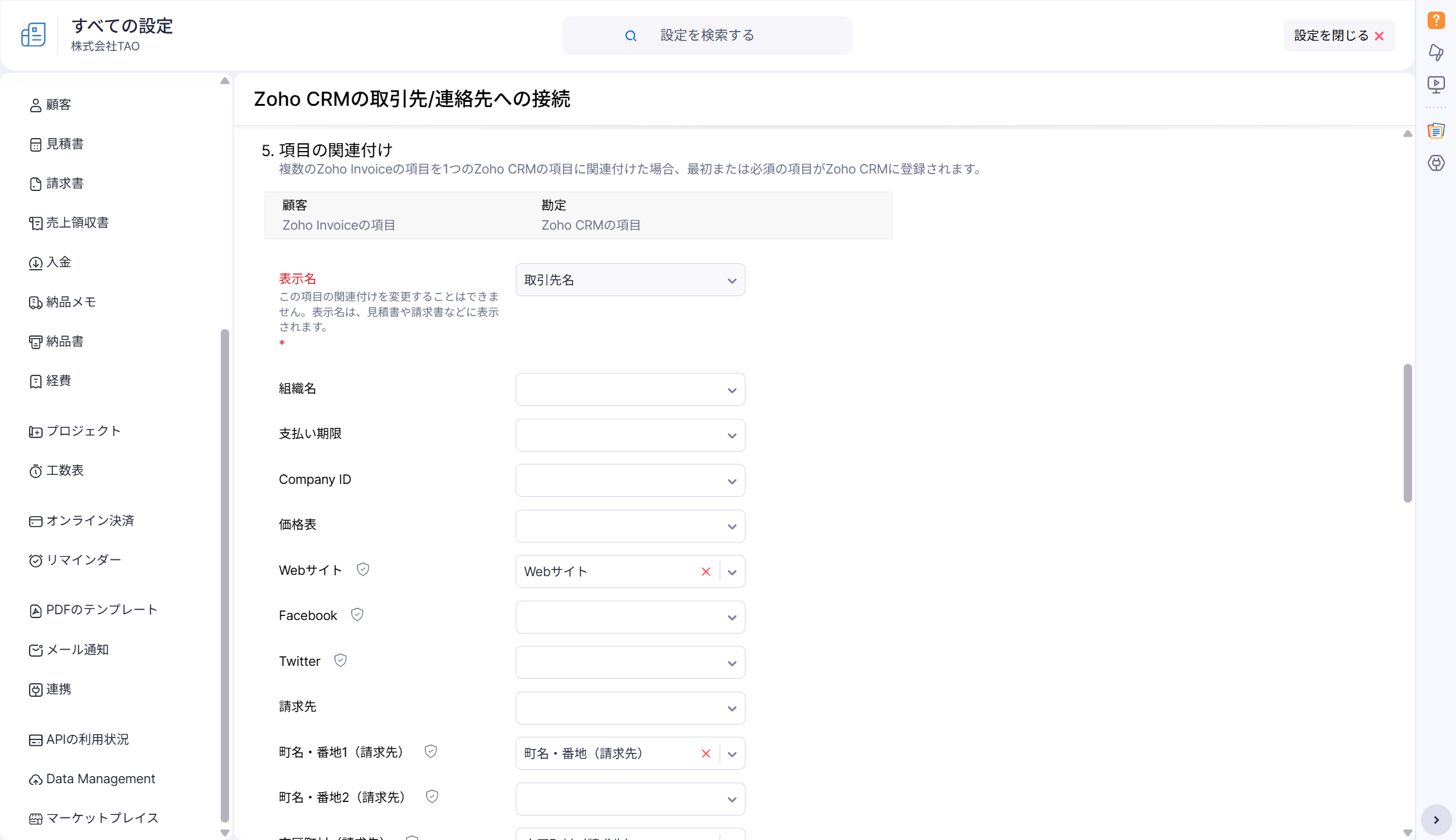Click the shield icon beside Twitter

(x=340, y=661)
